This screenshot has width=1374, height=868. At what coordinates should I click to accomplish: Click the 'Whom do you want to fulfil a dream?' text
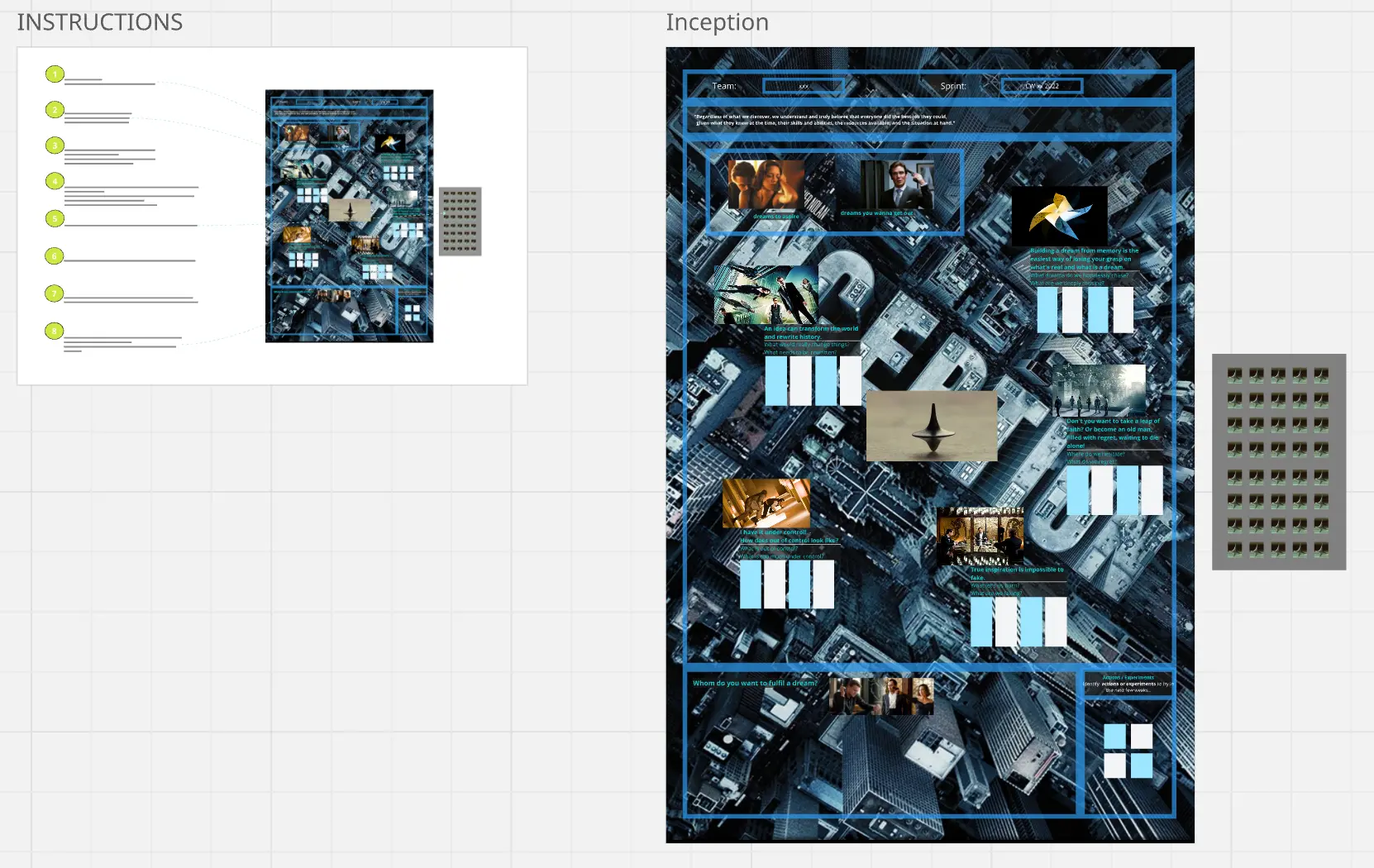click(755, 683)
